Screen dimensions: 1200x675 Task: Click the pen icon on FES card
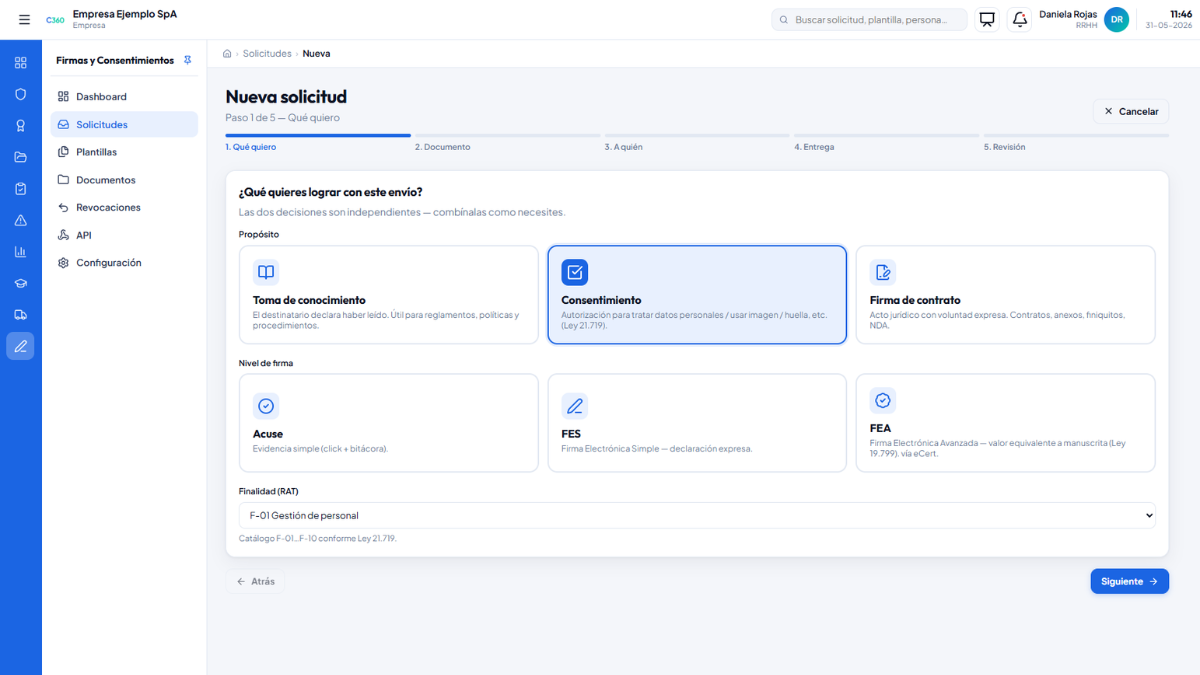pyautogui.click(x=574, y=406)
